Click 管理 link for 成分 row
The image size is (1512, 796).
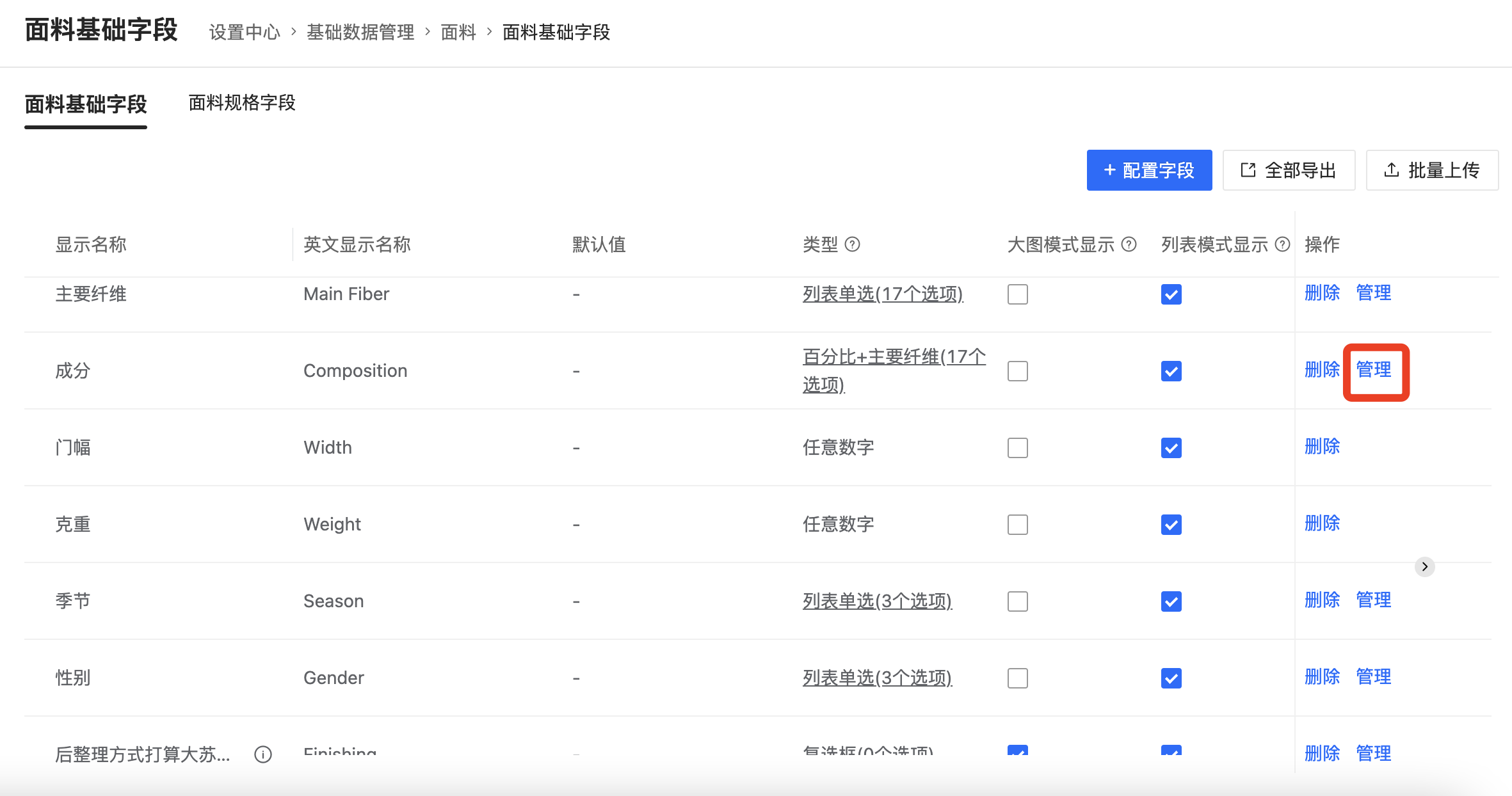coord(1374,370)
